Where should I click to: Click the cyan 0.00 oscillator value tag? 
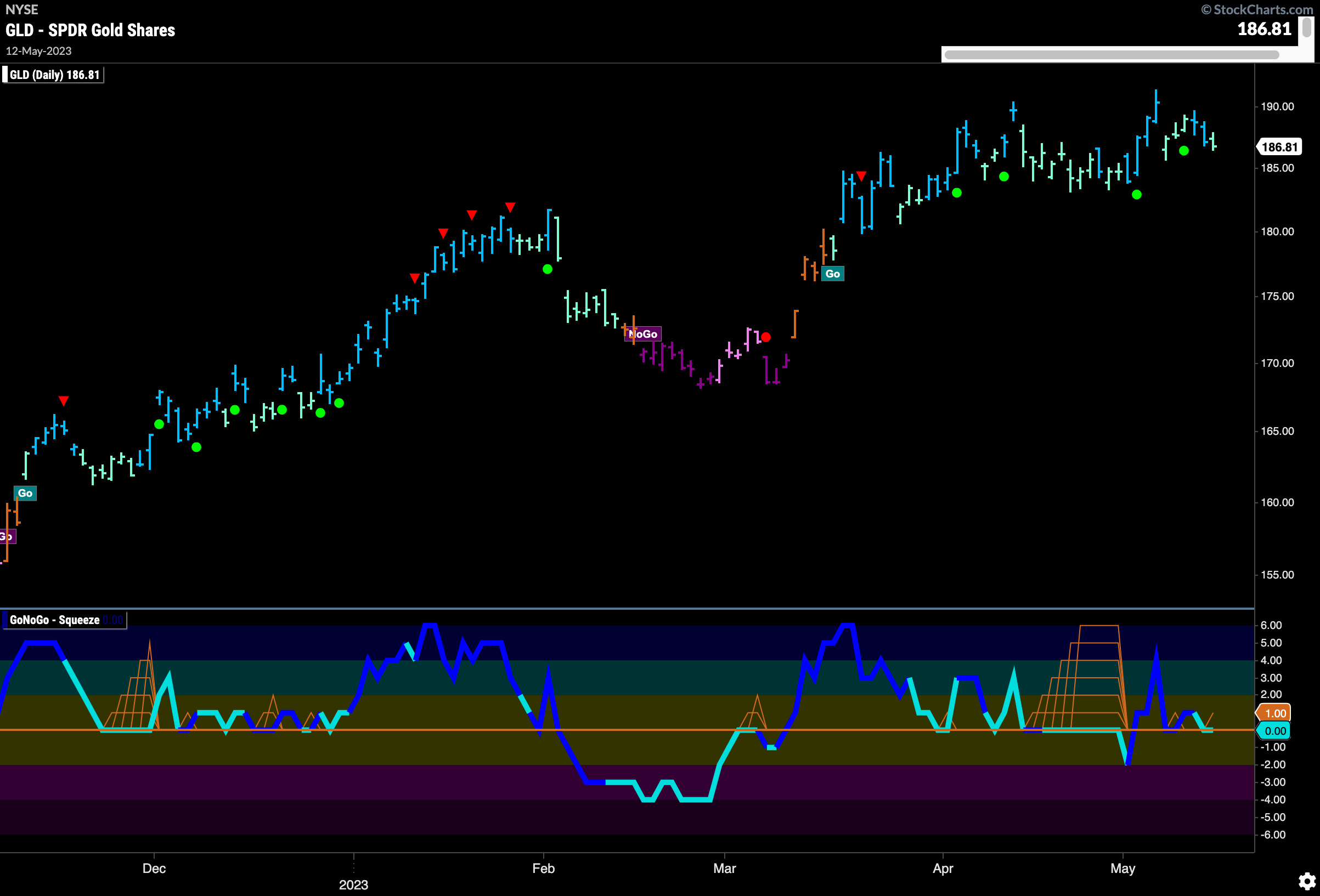tap(1274, 731)
